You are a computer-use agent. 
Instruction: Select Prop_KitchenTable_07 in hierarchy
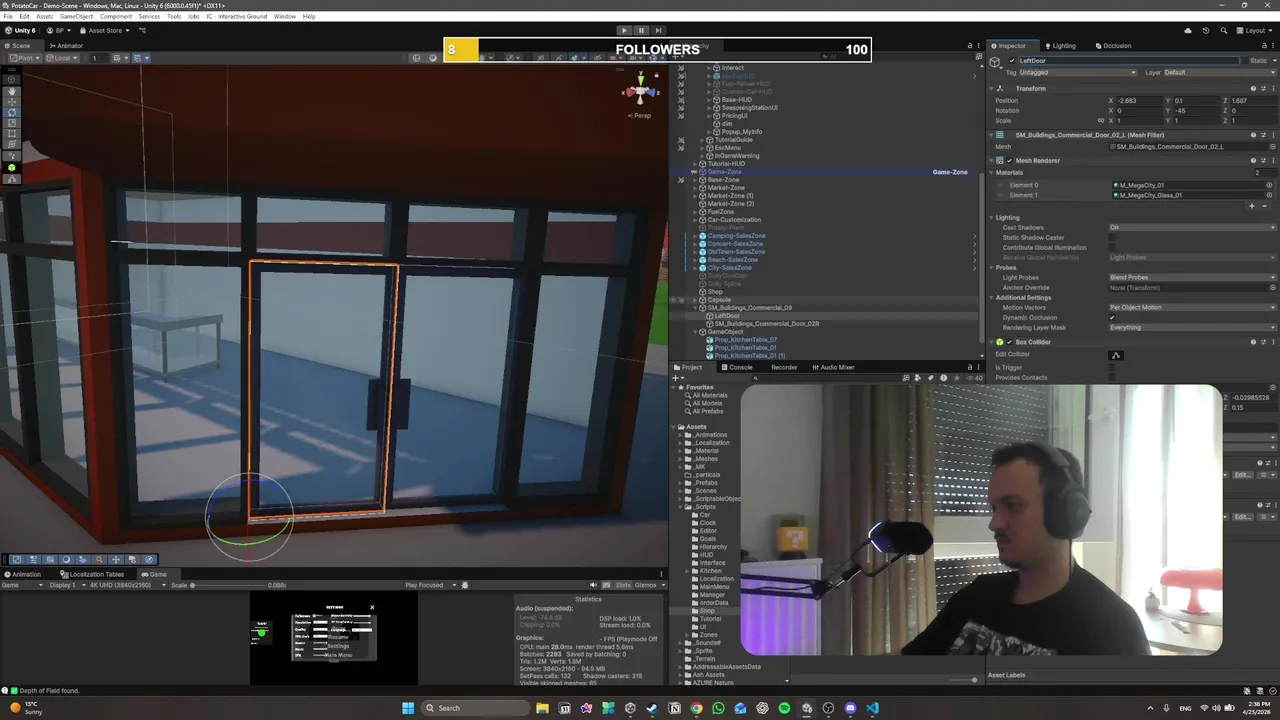coord(745,340)
